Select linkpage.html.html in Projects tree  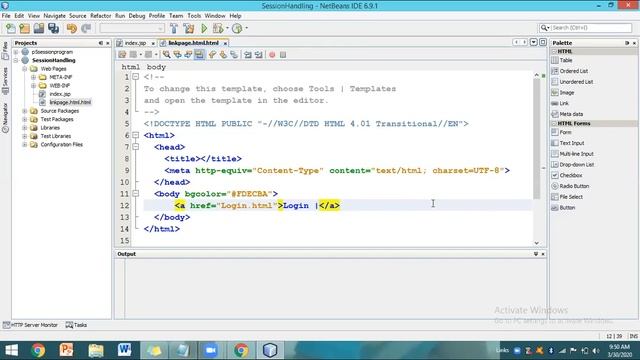70,102
